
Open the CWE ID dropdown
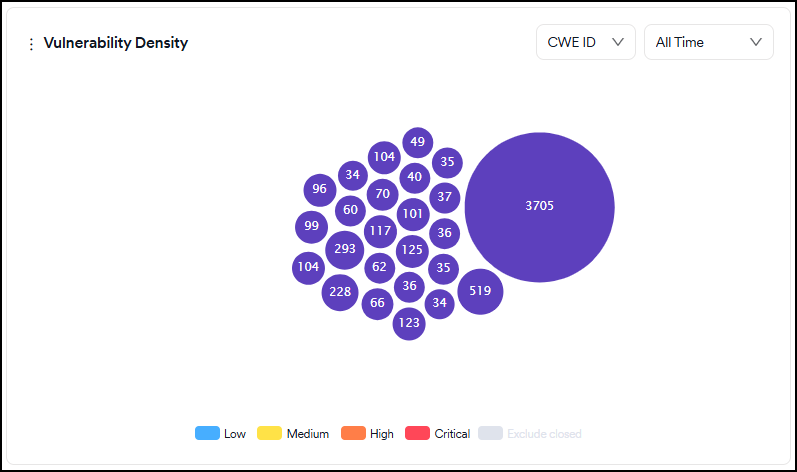point(585,42)
